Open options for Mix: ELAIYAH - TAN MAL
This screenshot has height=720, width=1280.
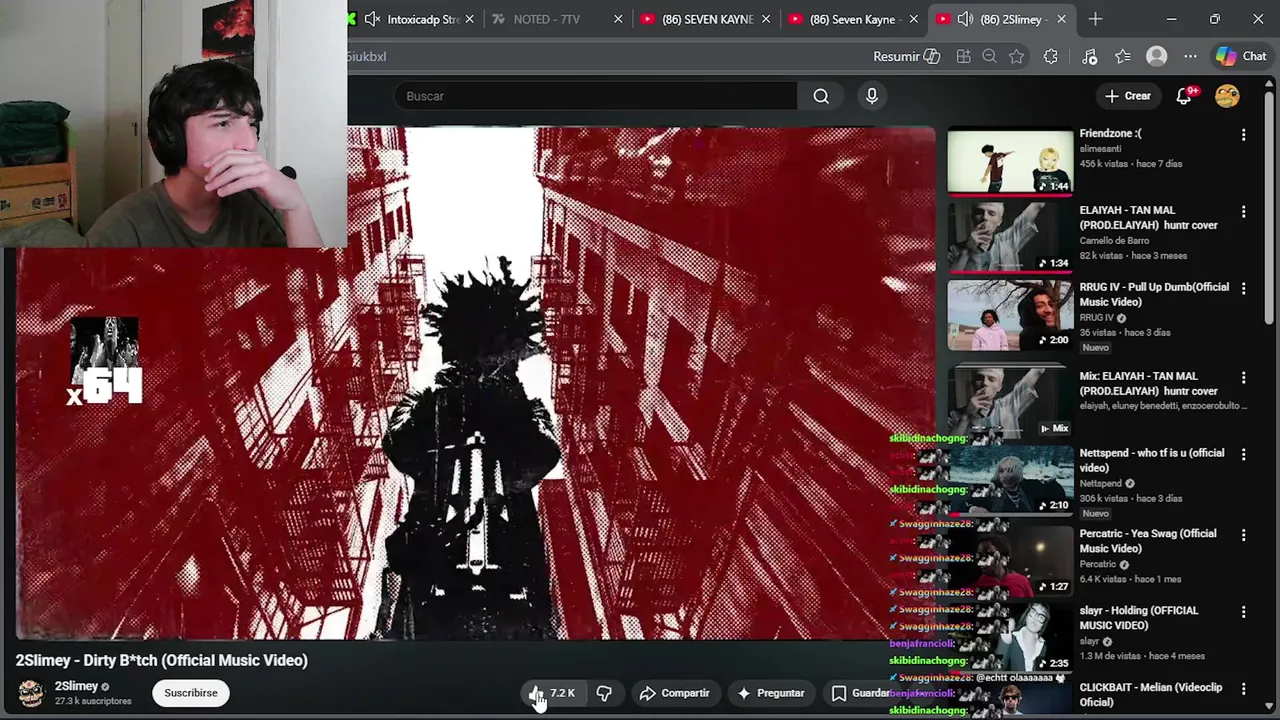(1243, 378)
